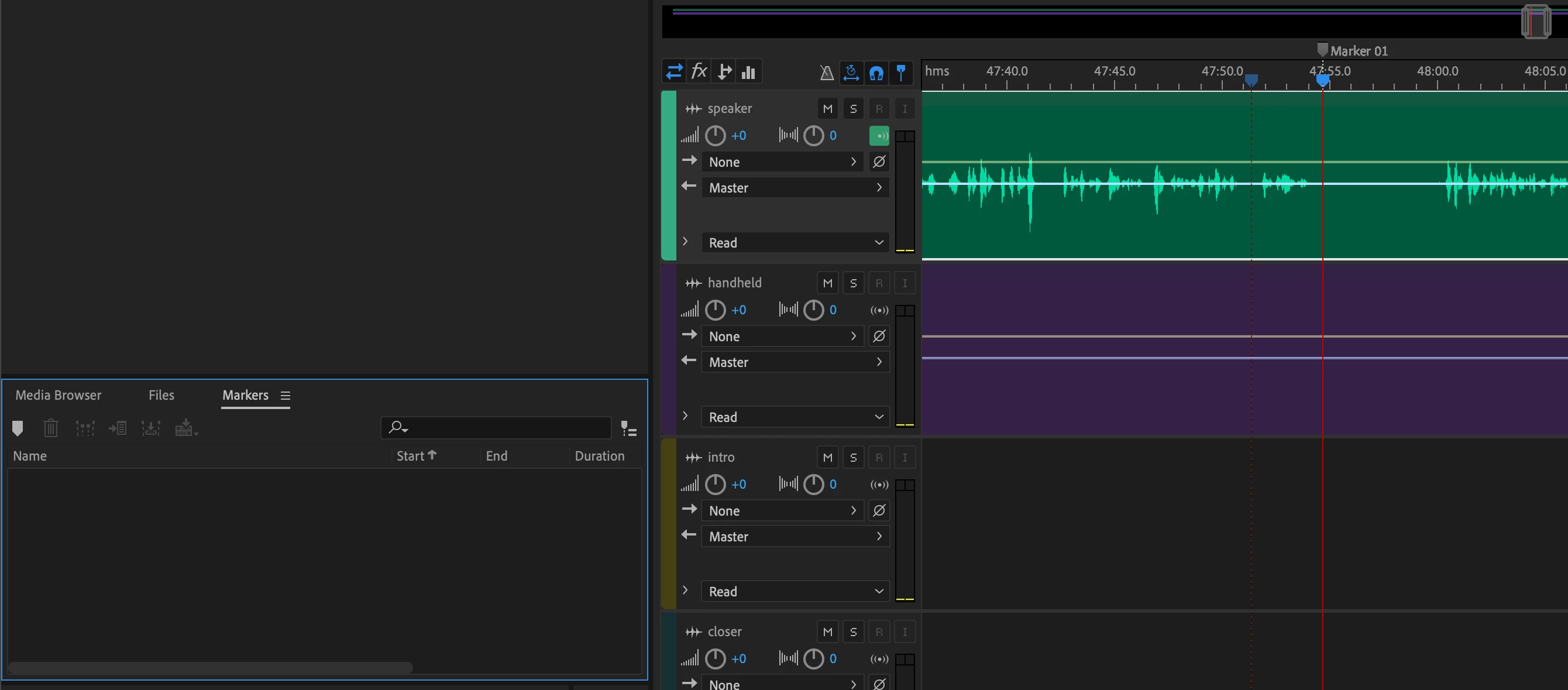
Task: Toggle the snapping magnet icon
Action: [876, 73]
